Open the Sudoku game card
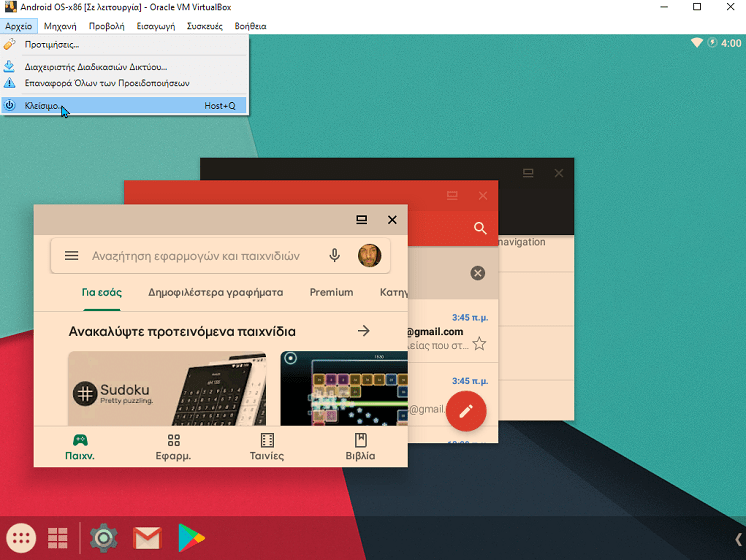 click(167, 388)
